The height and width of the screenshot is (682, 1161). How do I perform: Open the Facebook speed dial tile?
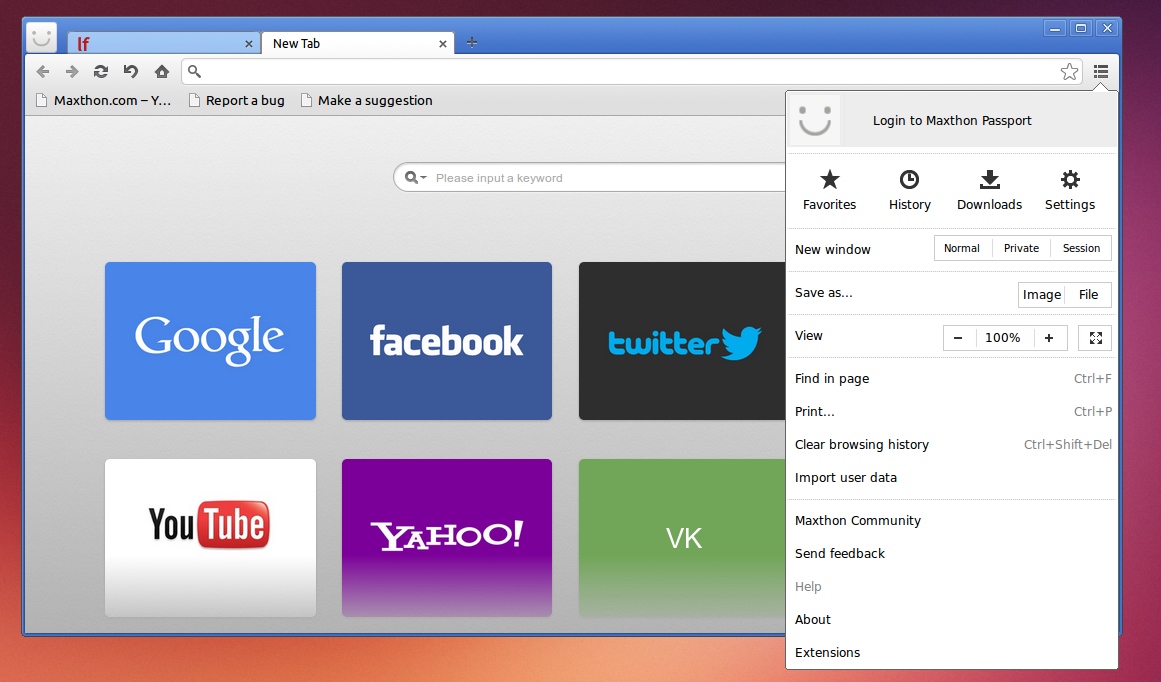click(x=446, y=341)
